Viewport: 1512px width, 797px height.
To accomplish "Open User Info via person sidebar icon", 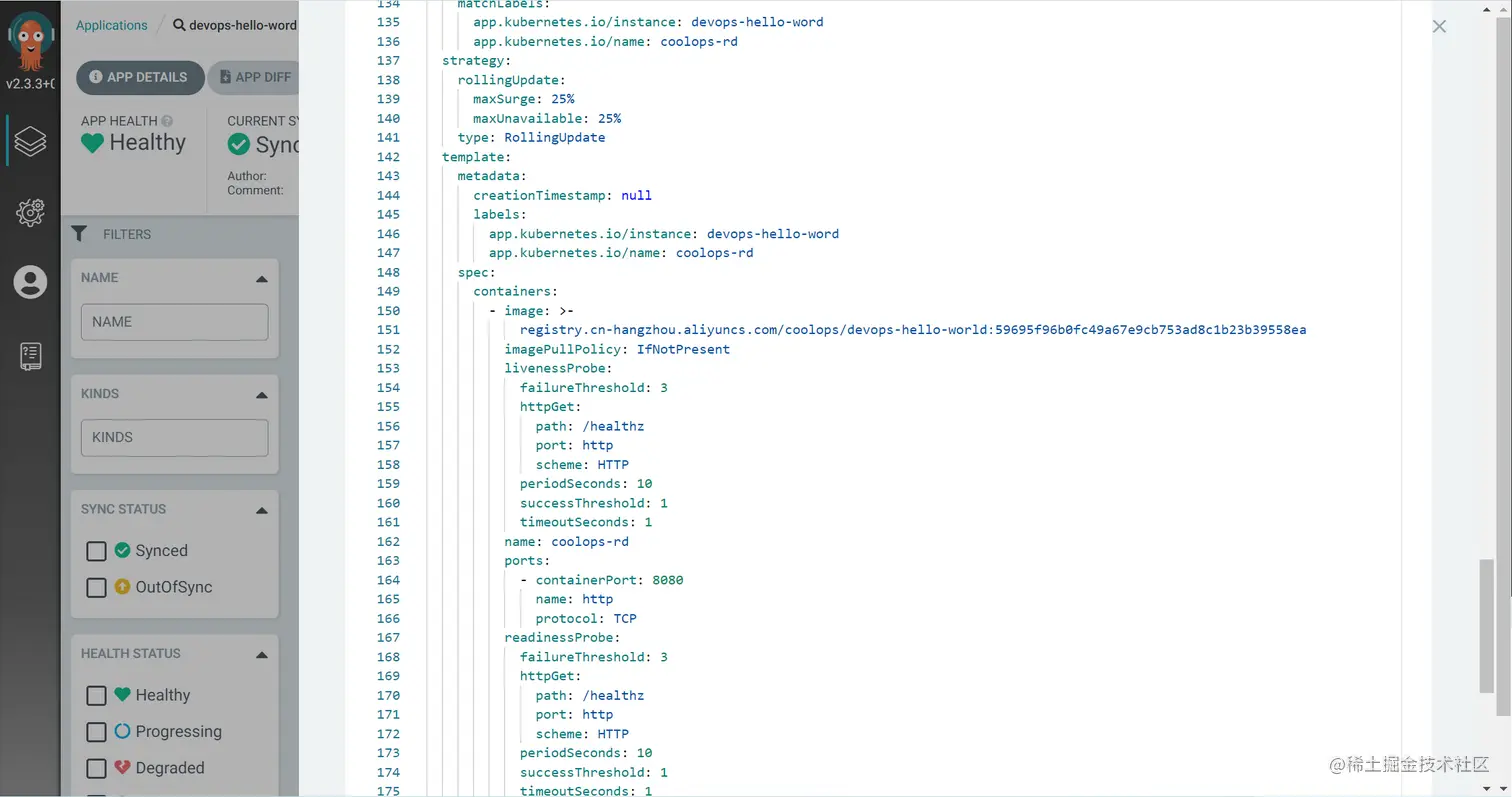I will (30, 282).
